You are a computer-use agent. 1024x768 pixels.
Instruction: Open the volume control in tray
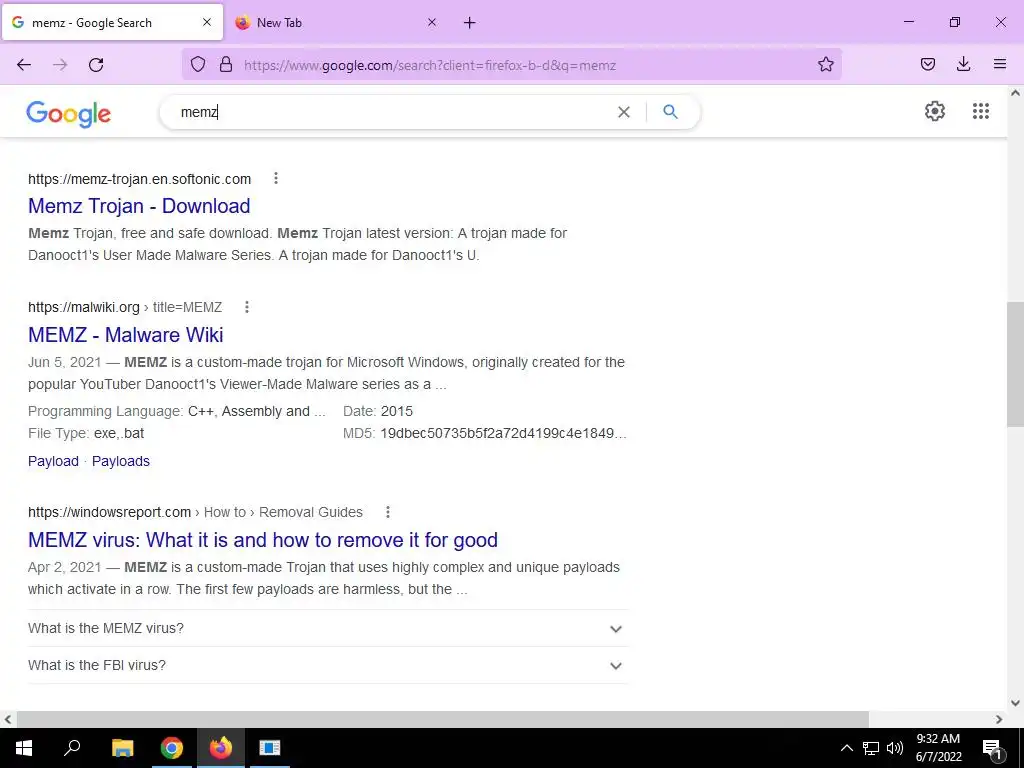pyautogui.click(x=895, y=748)
